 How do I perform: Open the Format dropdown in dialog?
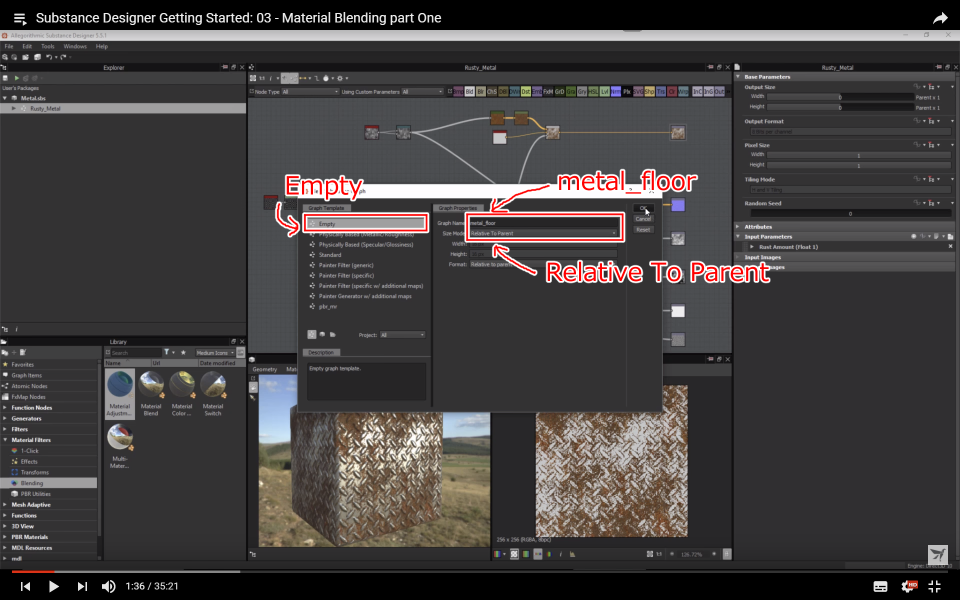point(542,264)
